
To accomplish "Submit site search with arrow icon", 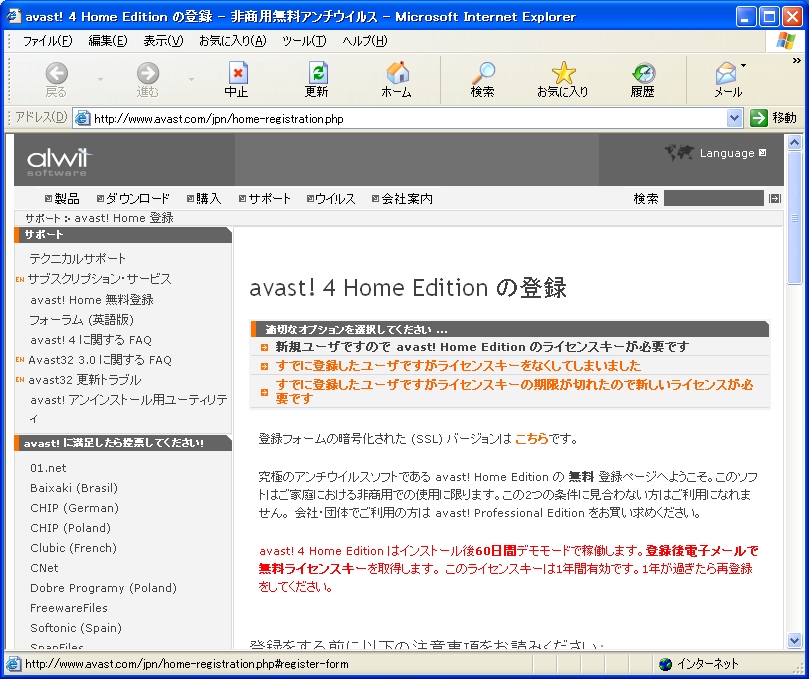I will pos(774,198).
